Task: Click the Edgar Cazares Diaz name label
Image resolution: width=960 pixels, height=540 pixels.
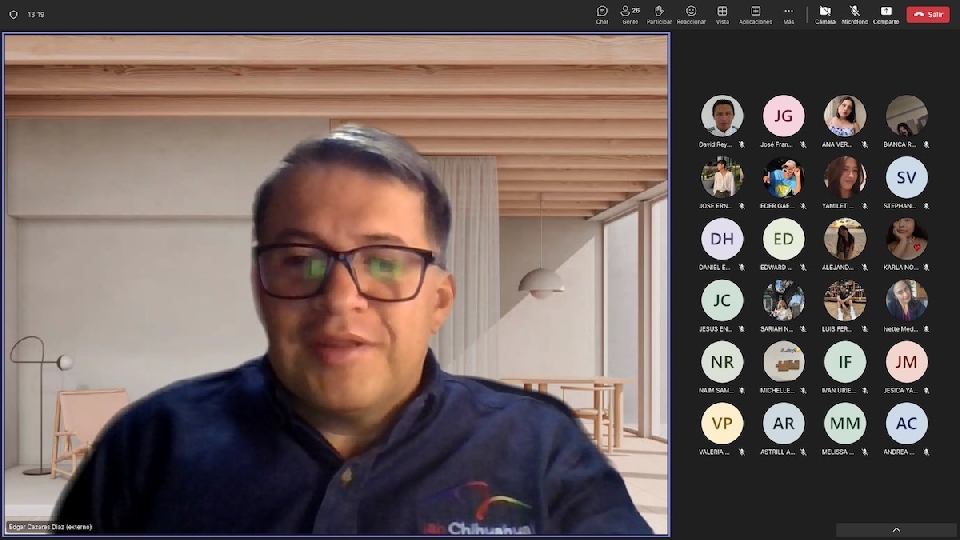Action: pos(50,527)
